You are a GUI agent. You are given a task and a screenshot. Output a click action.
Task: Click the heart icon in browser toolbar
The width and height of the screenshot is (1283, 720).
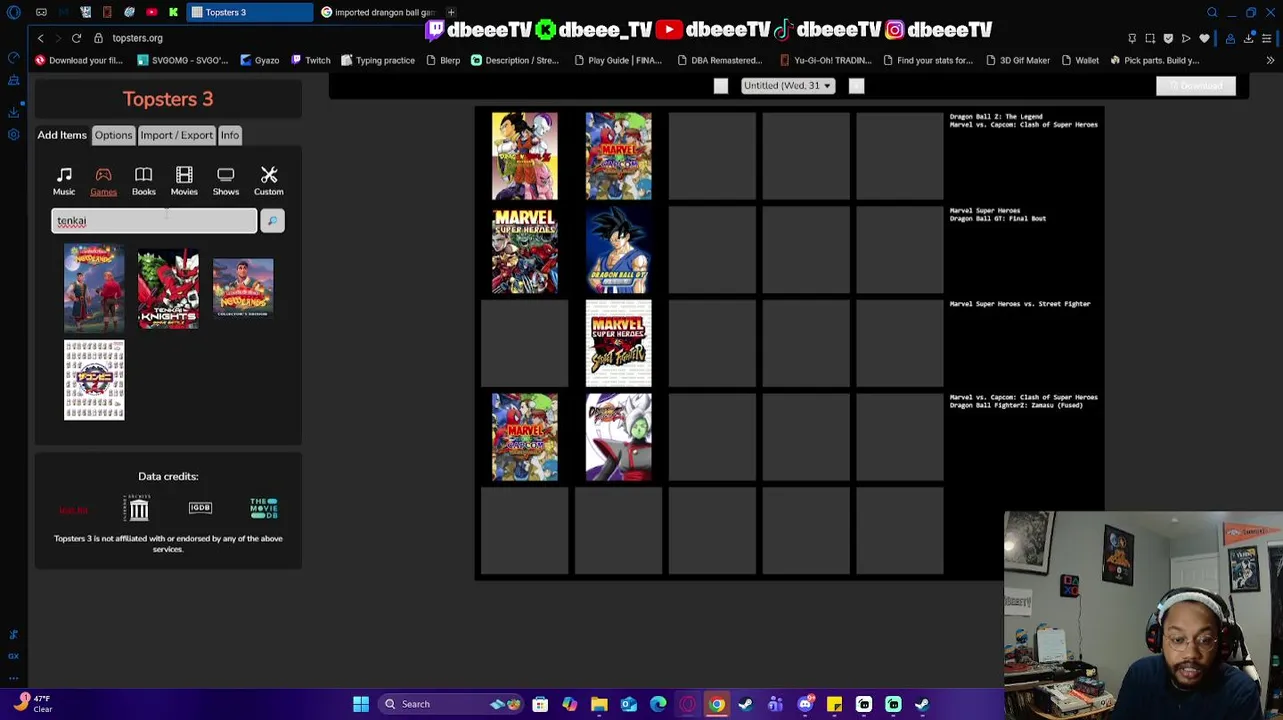(1204, 38)
